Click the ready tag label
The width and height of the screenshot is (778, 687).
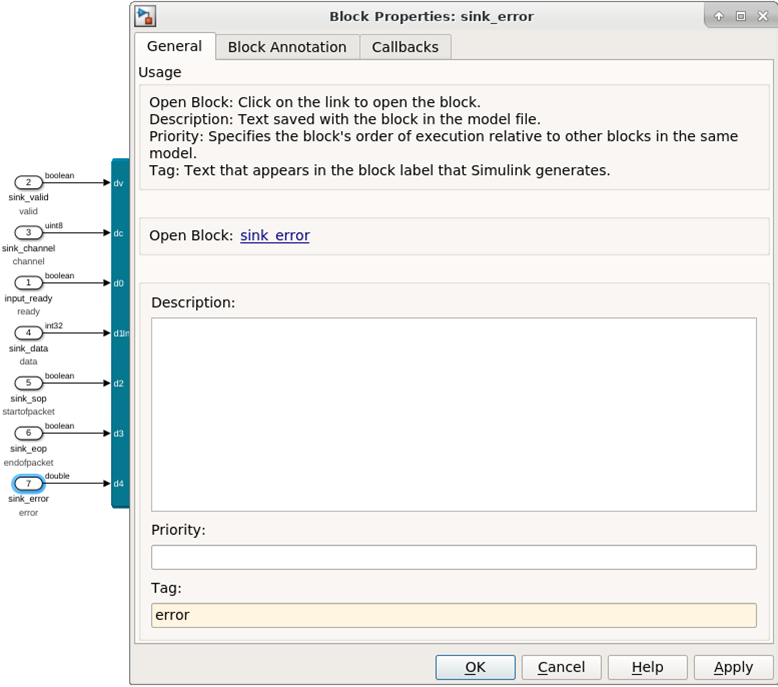[x=28, y=312]
